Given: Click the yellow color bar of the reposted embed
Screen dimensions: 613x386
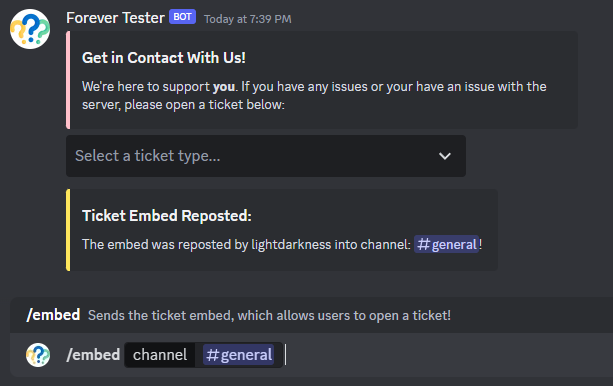Looking at the screenshot, I should 68,230.
